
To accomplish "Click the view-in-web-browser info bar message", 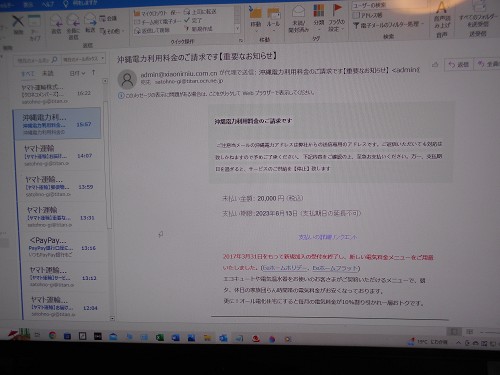I will pos(220,93).
